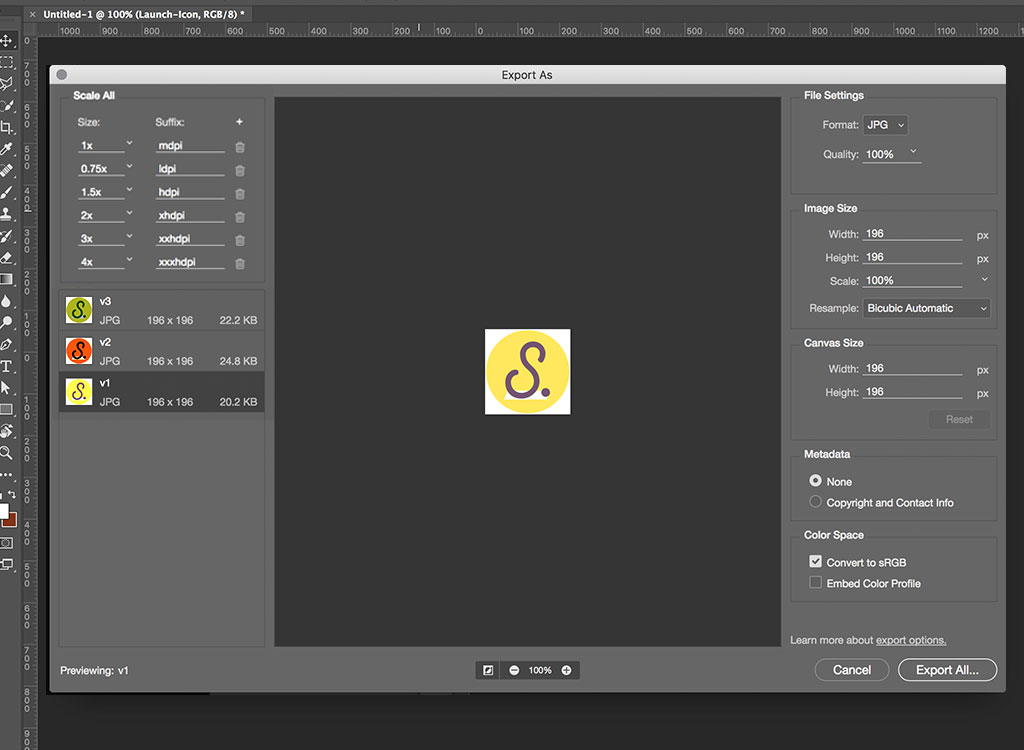Choose Copyright and Contact Info metadata
The width and height of the screenshot is (1024, 750).
pyautogui.click(x=816, y=502)
